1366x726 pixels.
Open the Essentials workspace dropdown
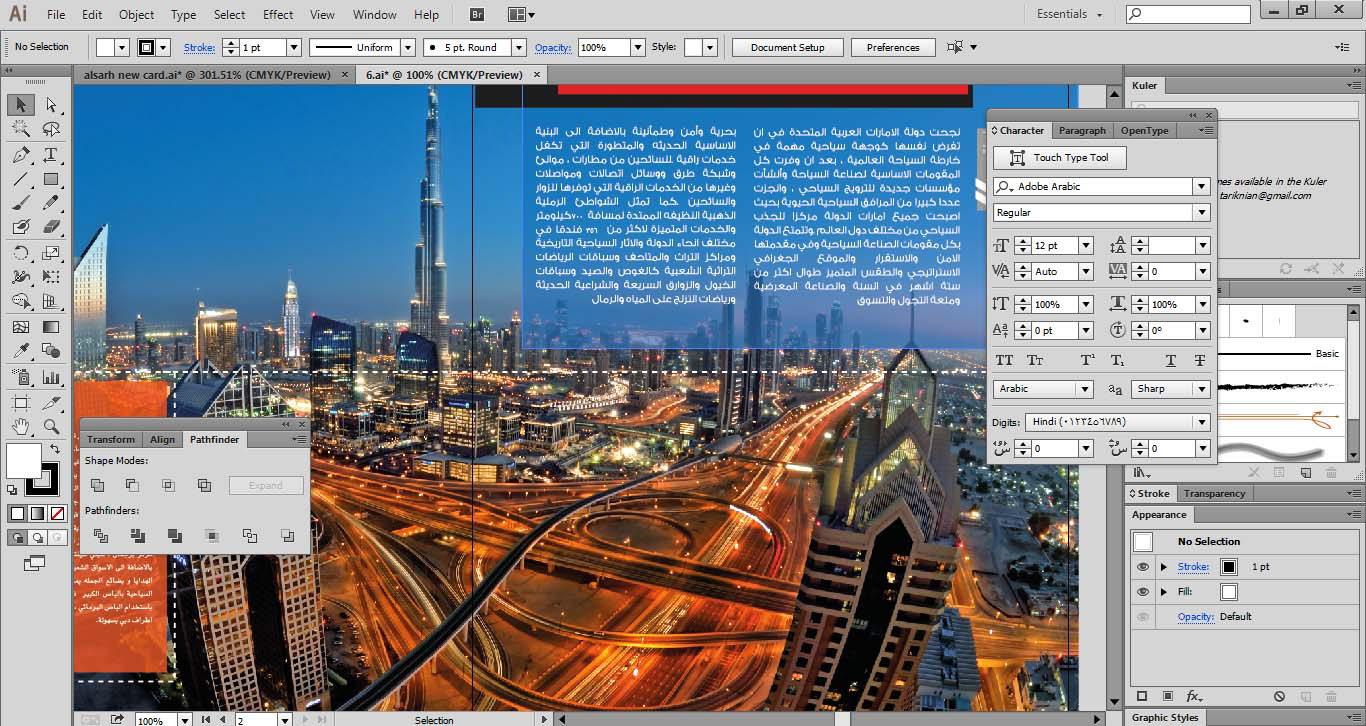[x=1070, y=14]
